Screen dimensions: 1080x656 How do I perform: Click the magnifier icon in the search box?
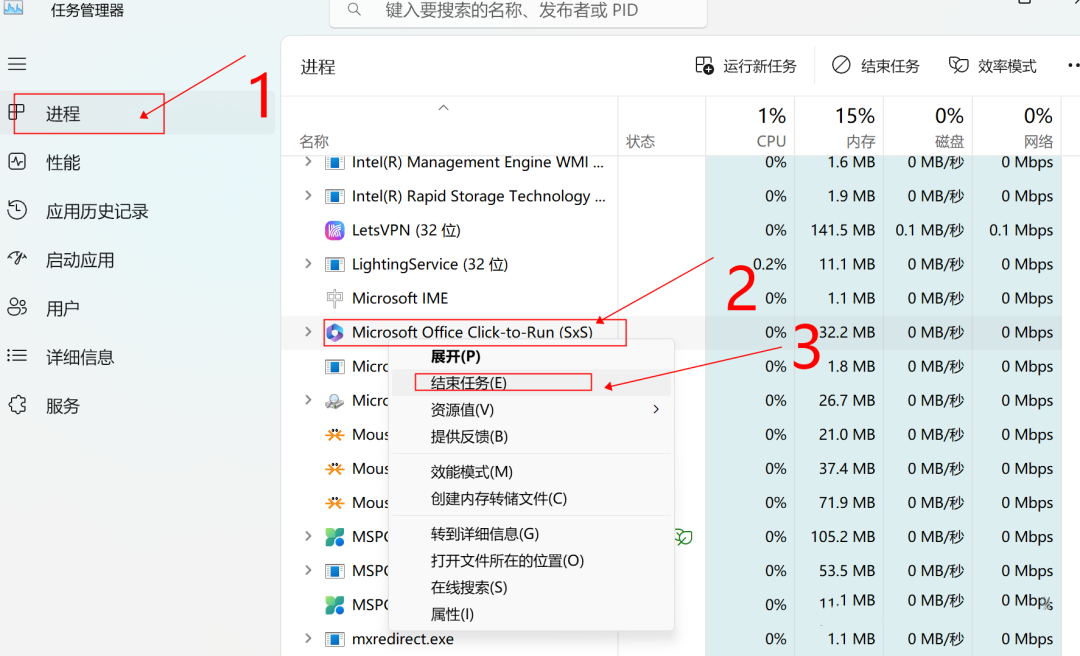(x=354, y=10)
